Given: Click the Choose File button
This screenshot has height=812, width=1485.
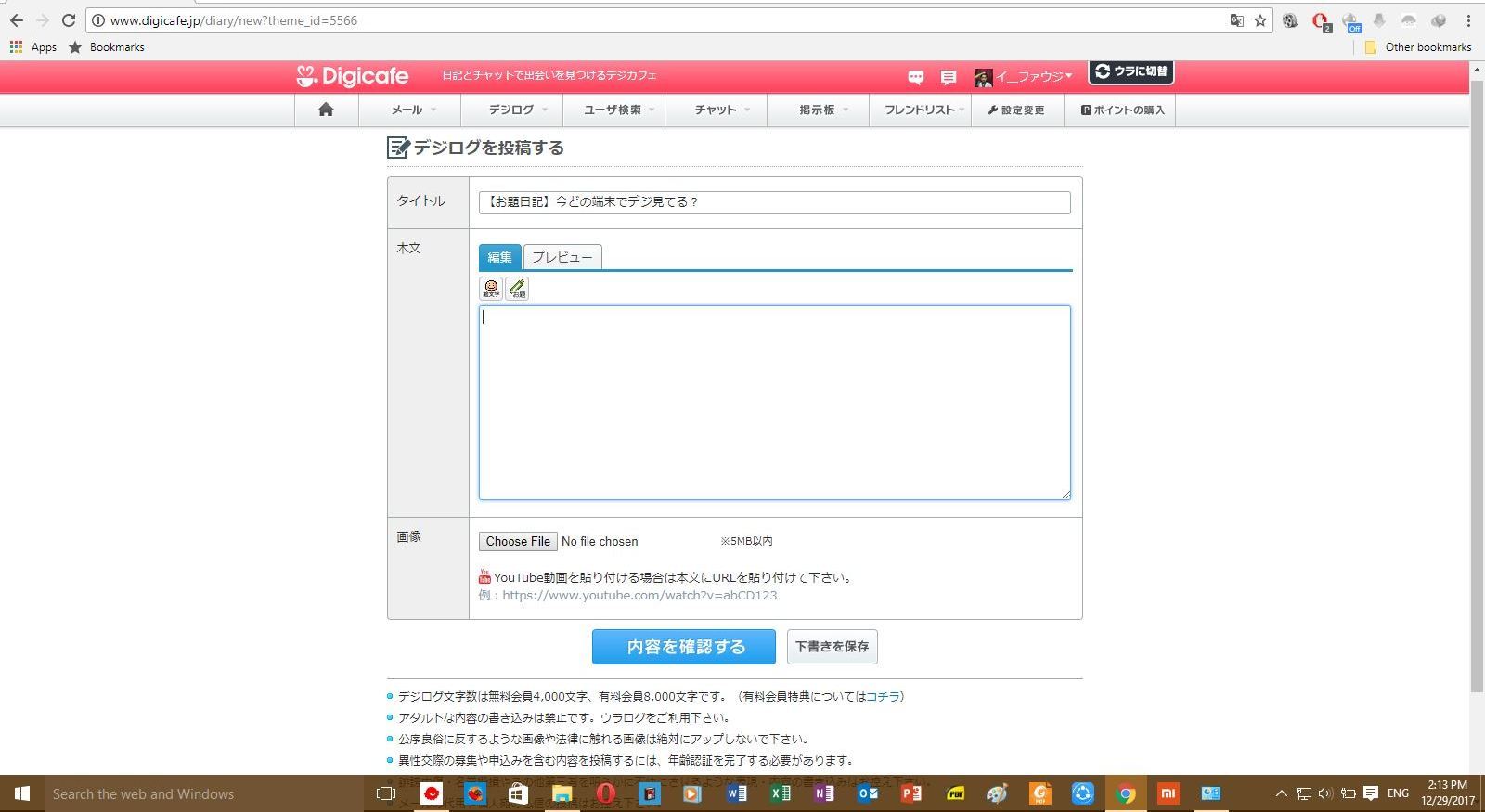Looking at the screenshot, I should (x=518, y=541).
